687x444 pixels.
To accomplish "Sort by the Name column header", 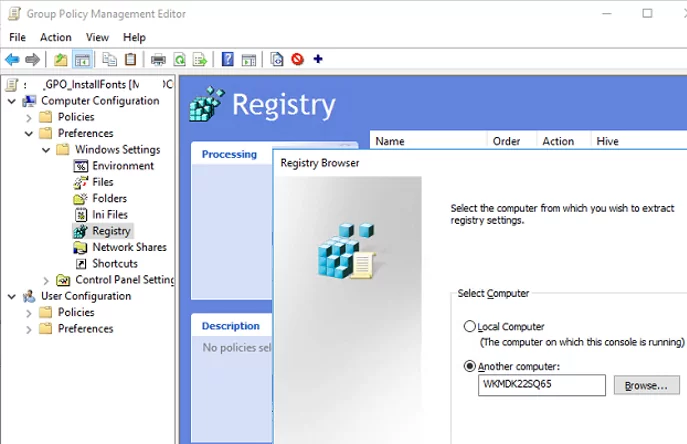I will coord(428,141).
